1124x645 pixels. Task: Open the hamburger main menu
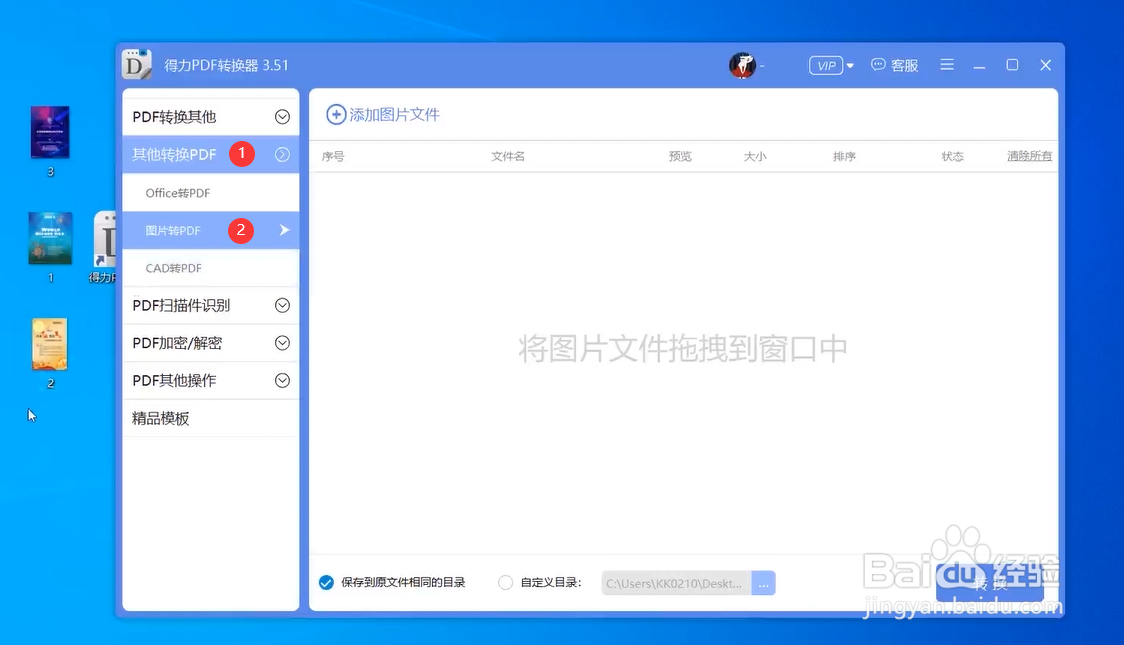(x=947, y=64)
